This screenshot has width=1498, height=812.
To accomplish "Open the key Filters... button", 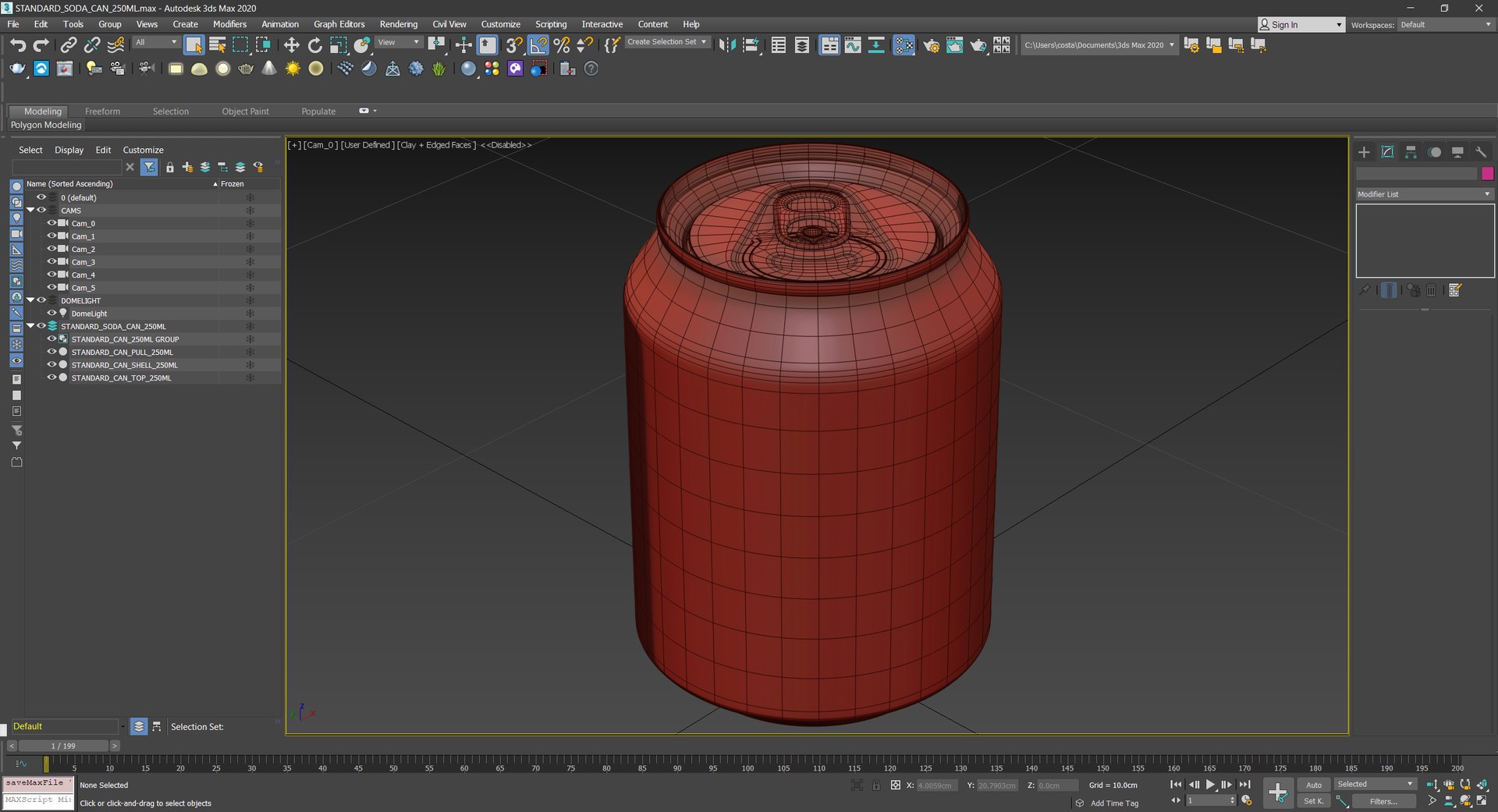I will point(1383,801).
